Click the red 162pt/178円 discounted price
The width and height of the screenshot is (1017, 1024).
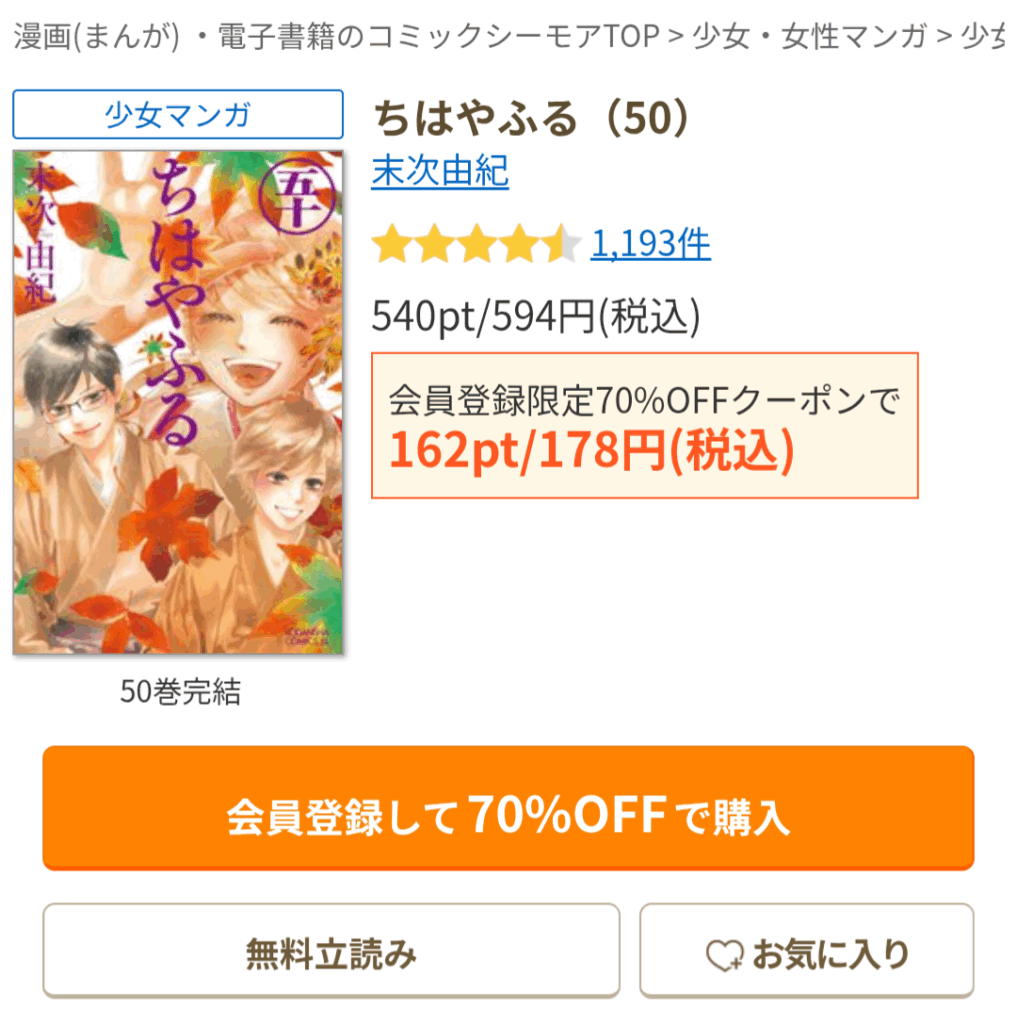[x=591, y=451]
